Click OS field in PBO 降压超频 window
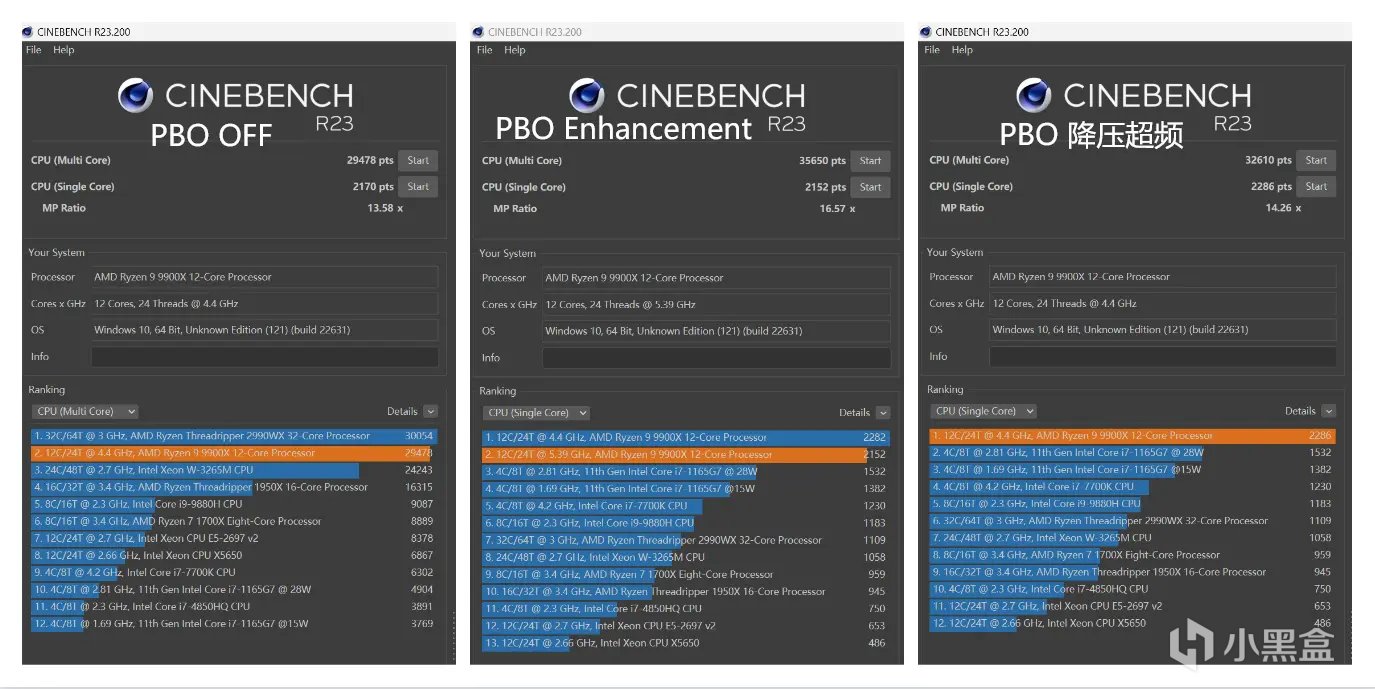The width and height of the screenshot is (1375, 689). pyautogui.click(x=1162, y=330)
